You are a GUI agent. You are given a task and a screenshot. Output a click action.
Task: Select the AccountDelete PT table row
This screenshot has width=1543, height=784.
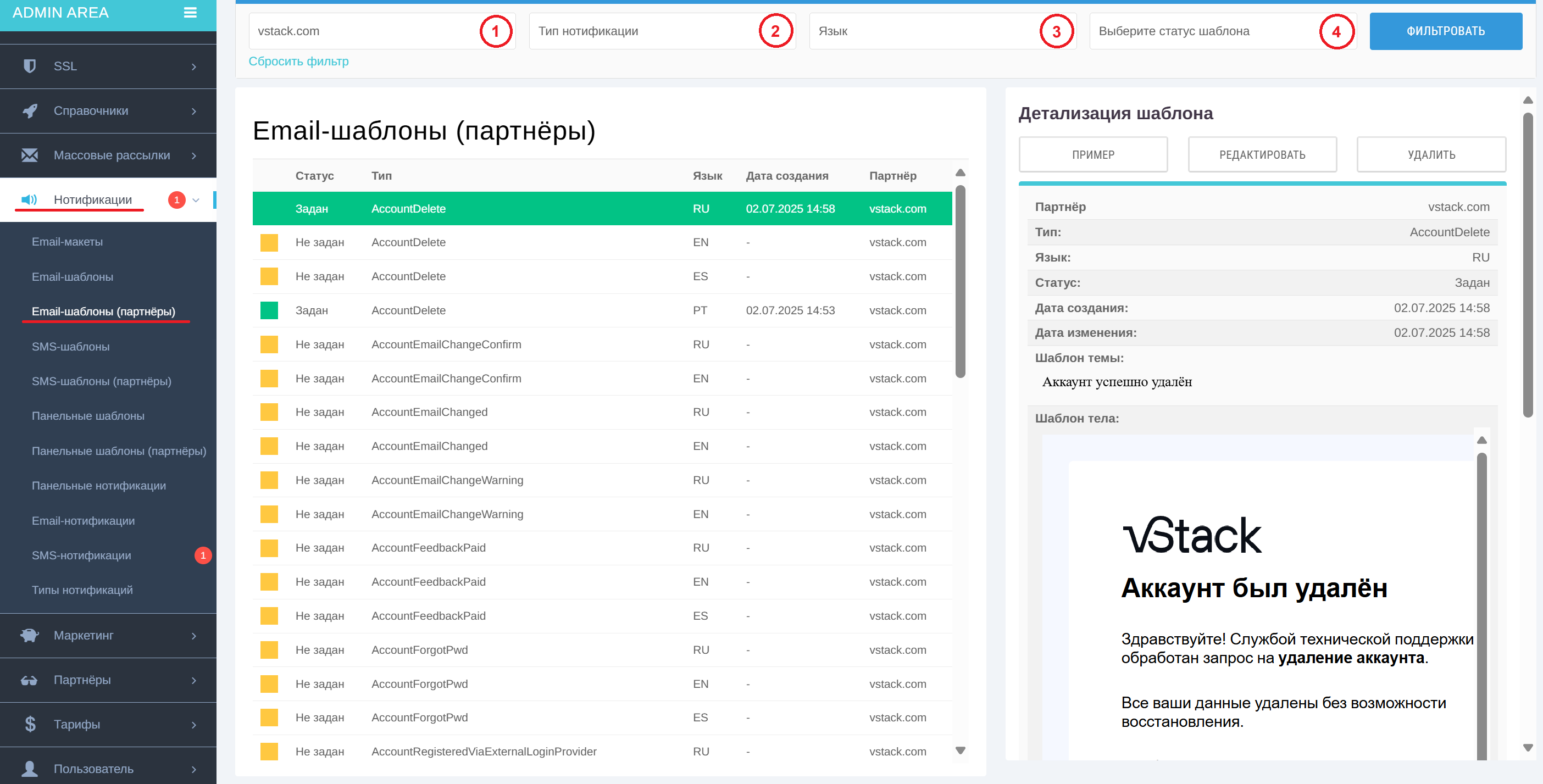pyautogui.click(x=599, y=310)
